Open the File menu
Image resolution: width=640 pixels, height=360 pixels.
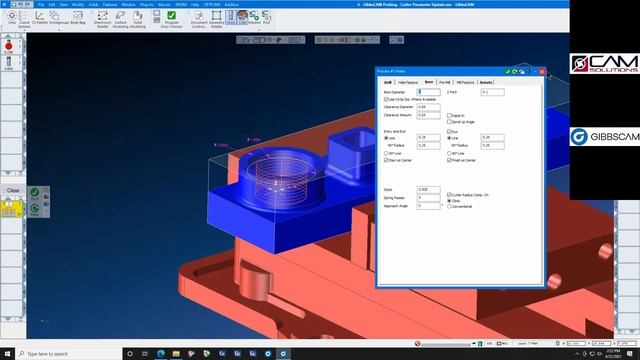tap(41, 4)
